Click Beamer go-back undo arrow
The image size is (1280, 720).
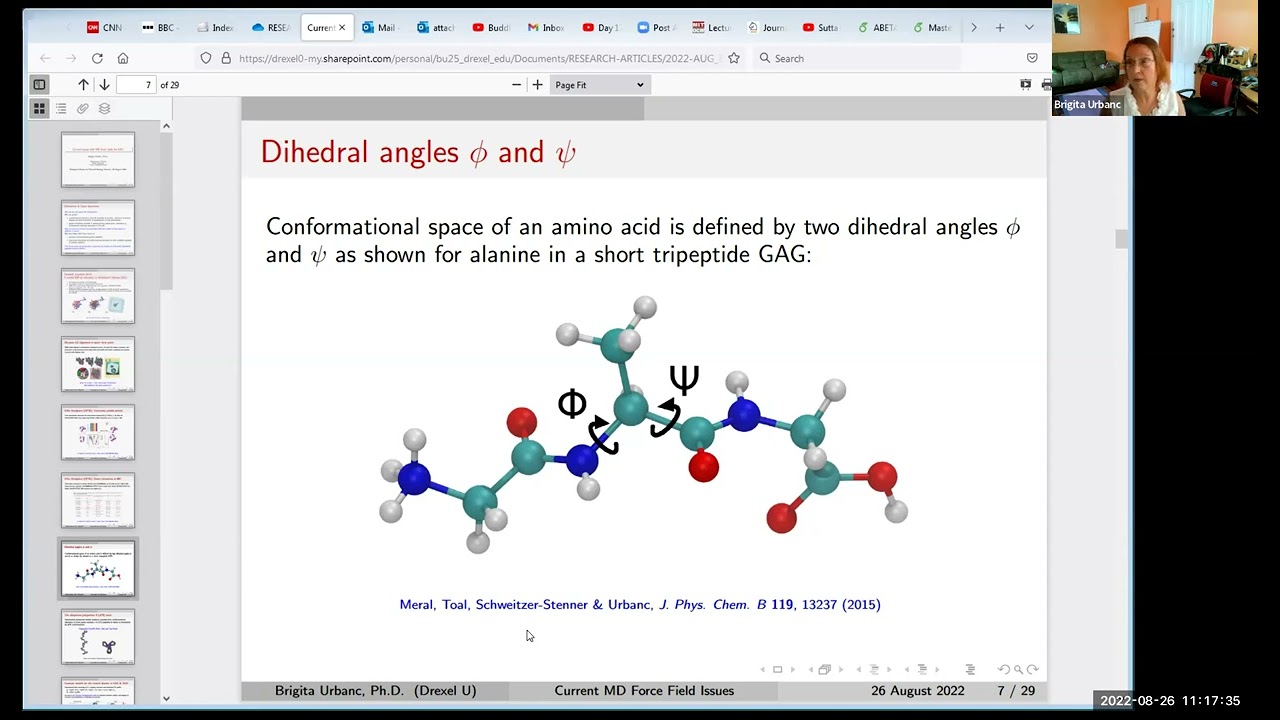(1004, 669)
